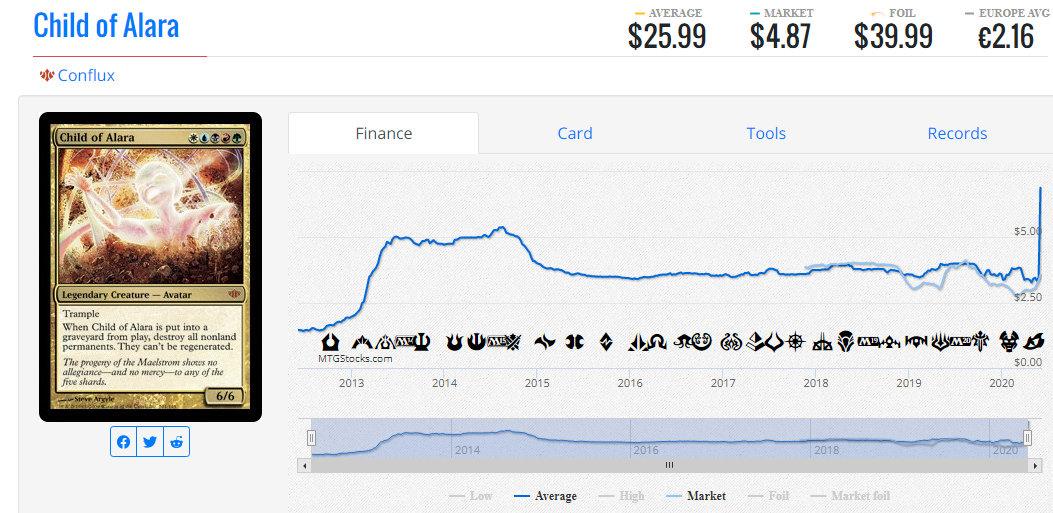This screenshot has height=513, width=1053.
Task: Click the Theros set icon right of M14
Action: coord(422,342)
